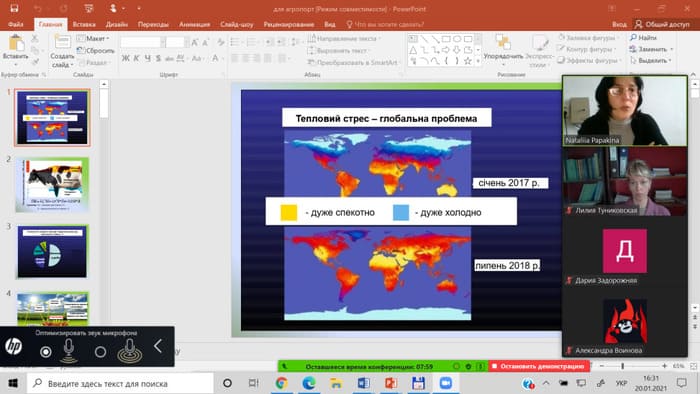Open the Рецензирование tab
Viewport: 700px width, 394px height.
coord(288,24)
